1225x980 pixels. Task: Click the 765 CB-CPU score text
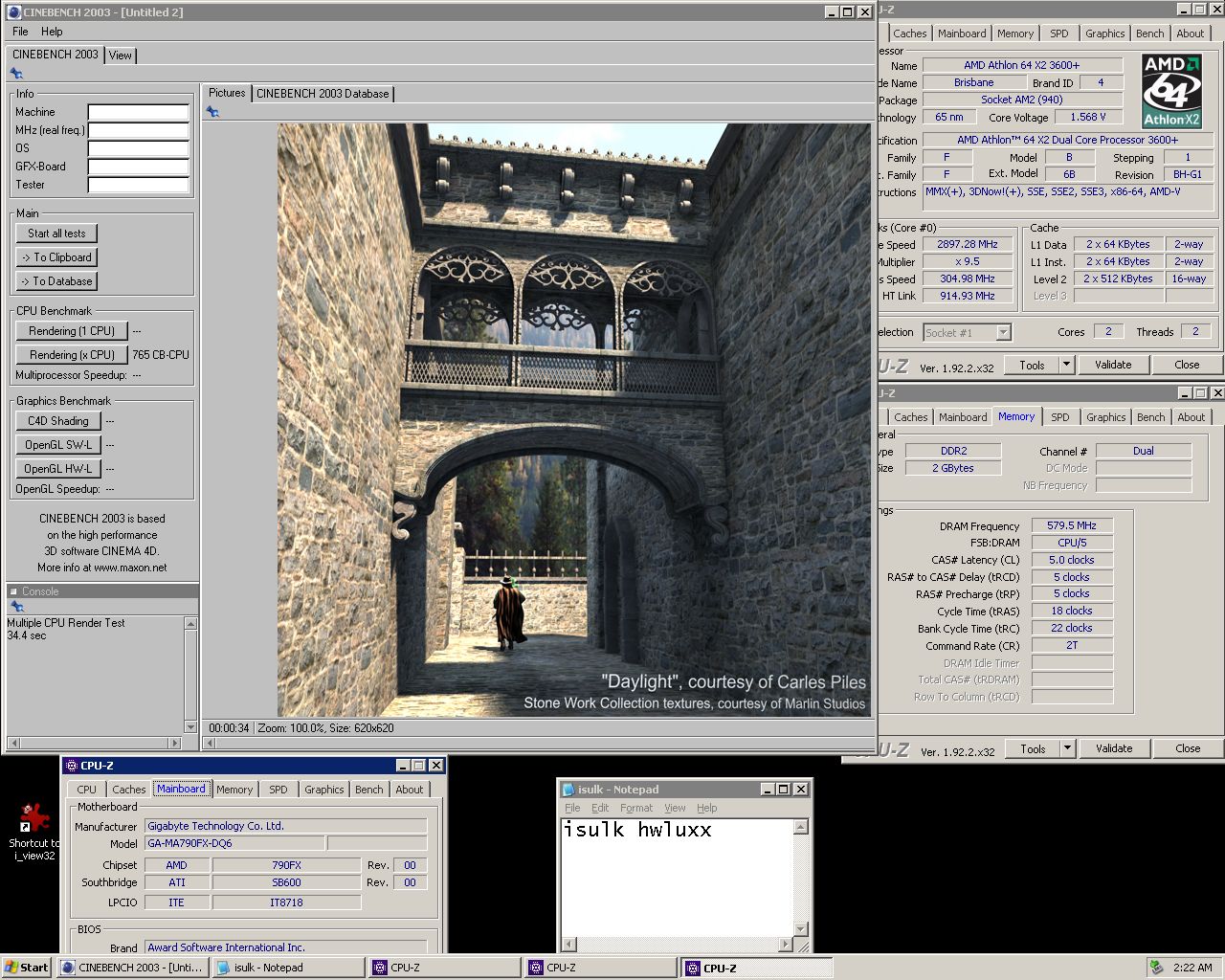(161, 355)
